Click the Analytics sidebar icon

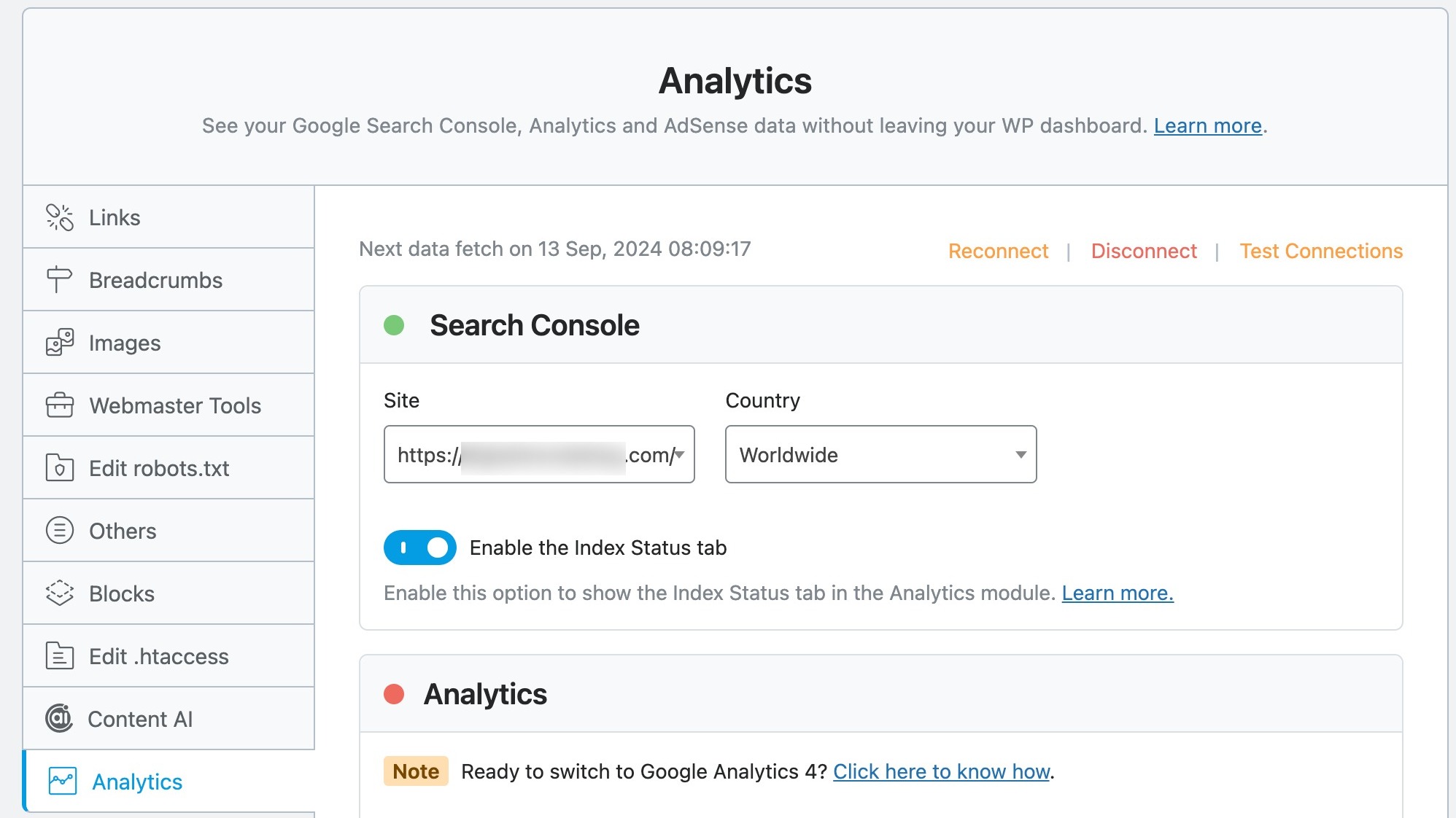60,780
